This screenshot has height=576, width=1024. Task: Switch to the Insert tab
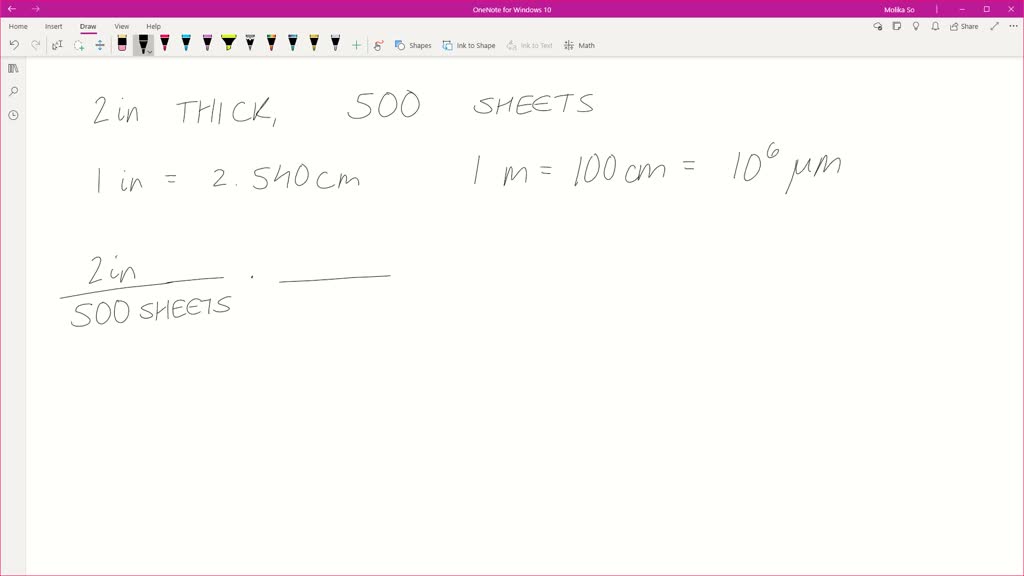pyautogui.click(x=53, y=26)
